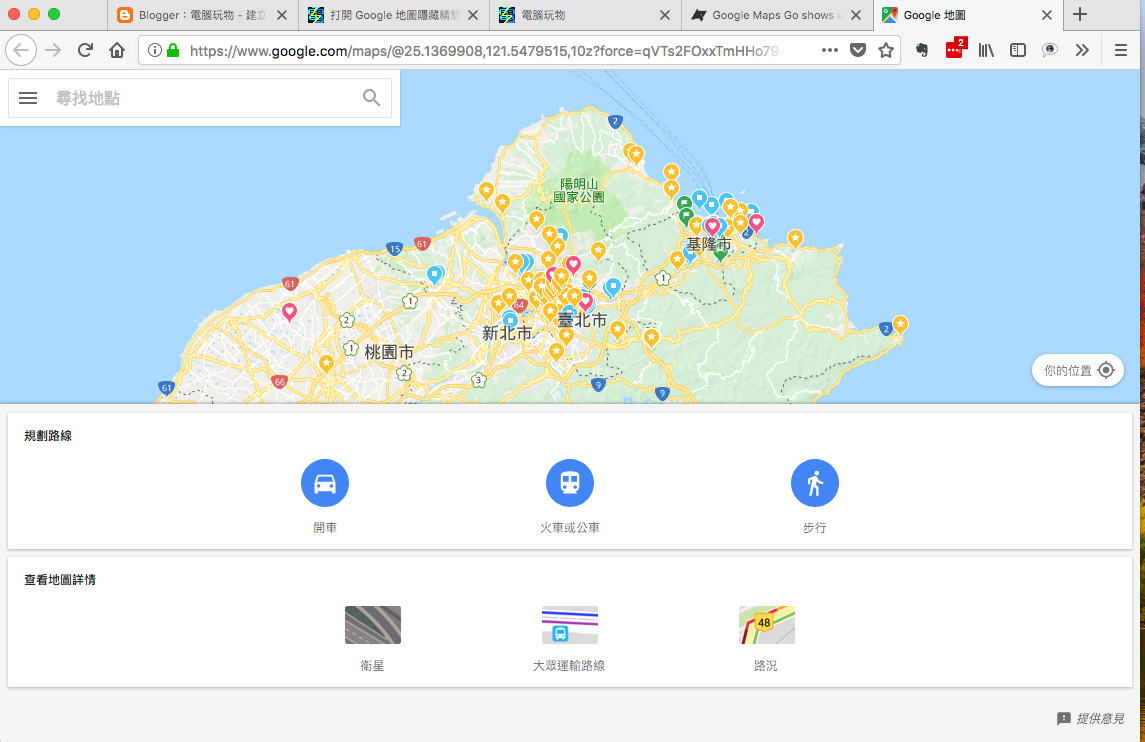Switch to the 衛星 satellite view thumbnail
The image size is (1145, 742).
tap(372, 625)
